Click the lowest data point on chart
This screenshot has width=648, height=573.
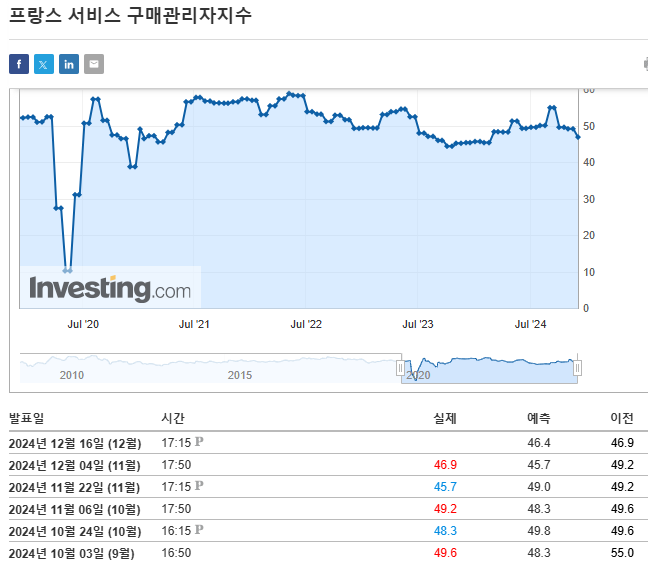tap(67, 270)
